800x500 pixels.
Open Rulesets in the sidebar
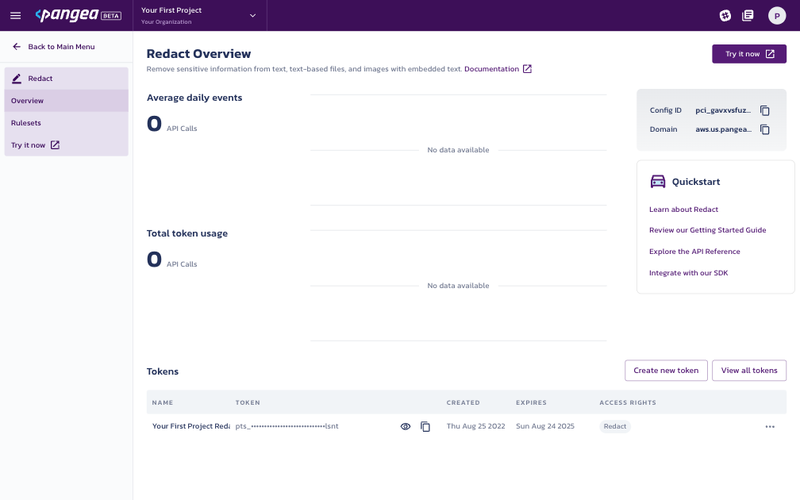click(x=26, y=123)
